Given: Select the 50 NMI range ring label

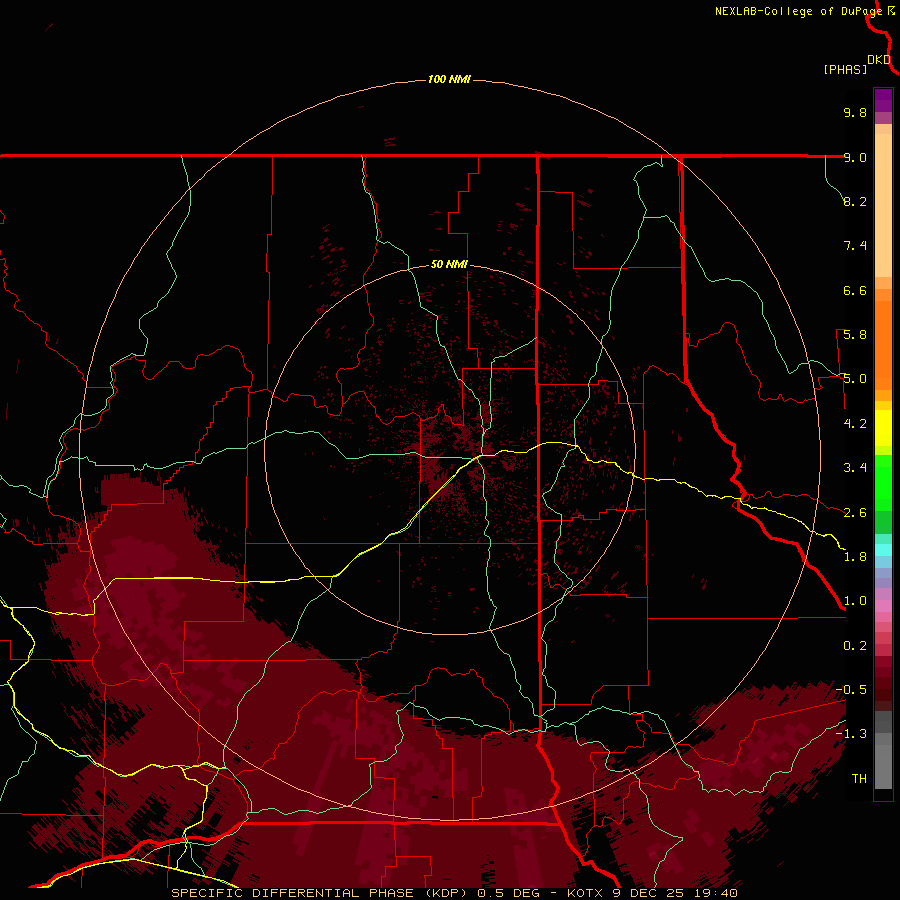Looking at the screenshot, I should tap(449, 264).
